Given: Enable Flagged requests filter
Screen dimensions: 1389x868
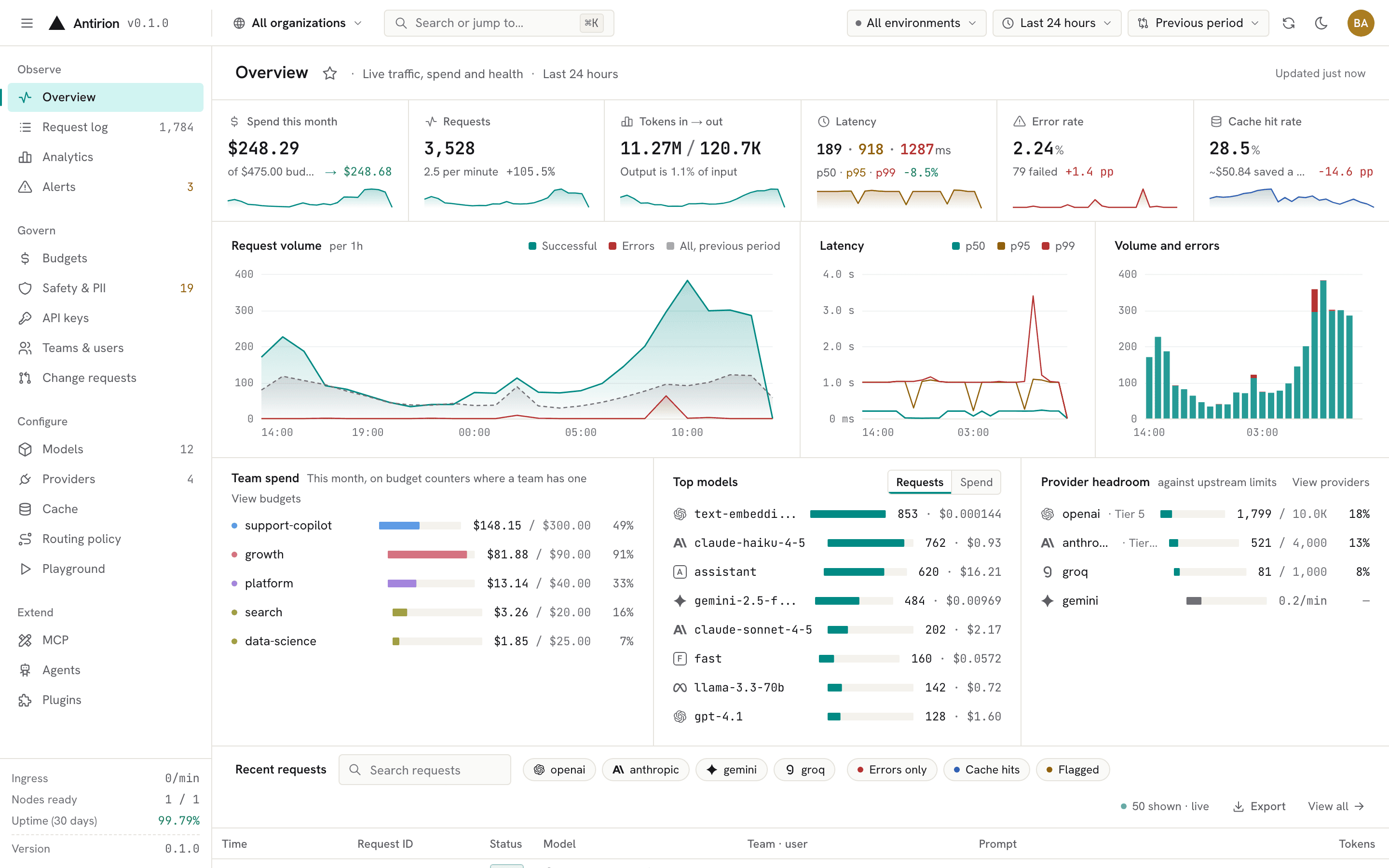Looking at the screenshot, I should [1072, 770].
